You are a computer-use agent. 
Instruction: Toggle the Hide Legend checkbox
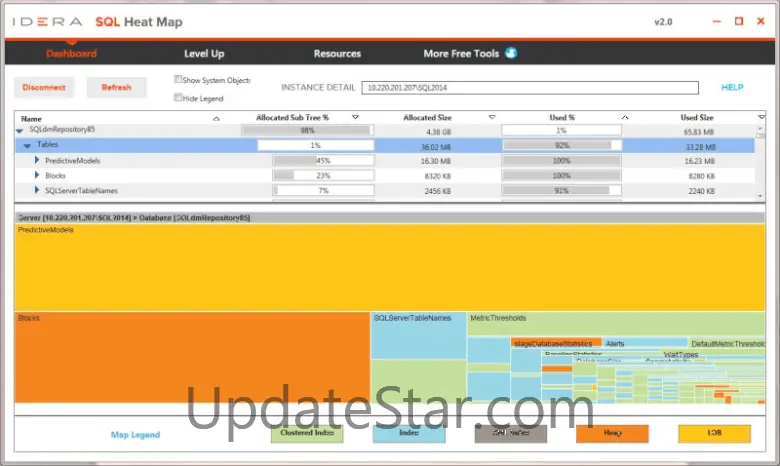click(178, 97)
